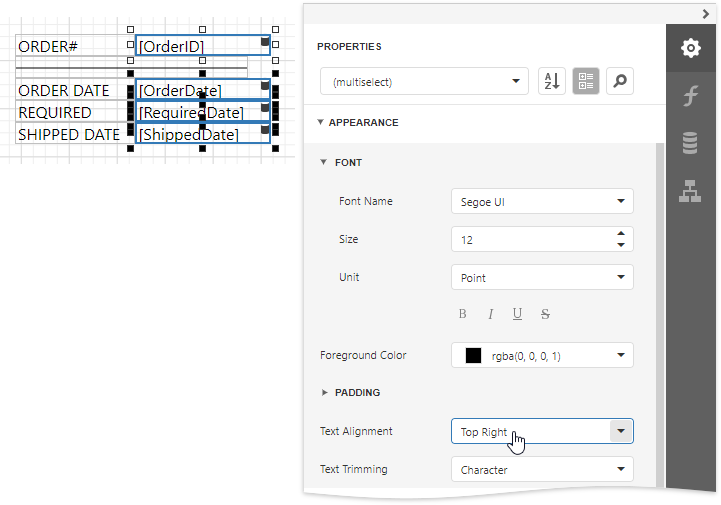Open the Unit Point dropdown

point(621,278)
